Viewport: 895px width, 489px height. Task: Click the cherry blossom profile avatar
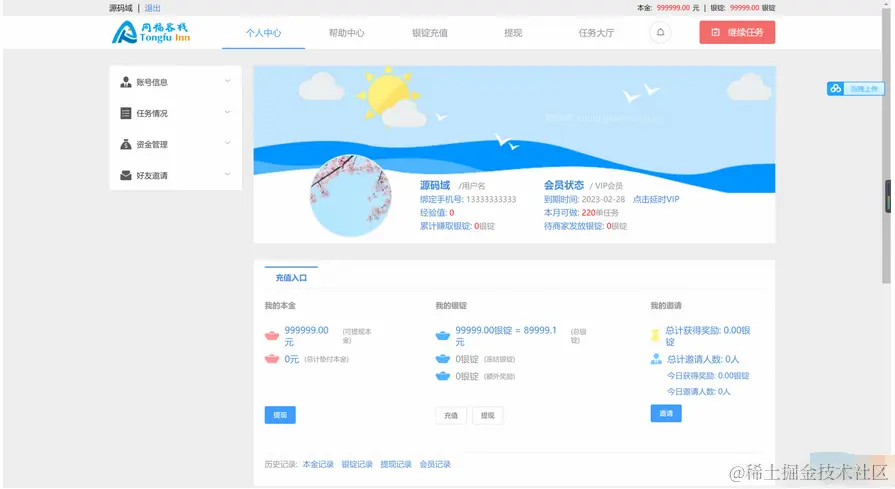(x=350, y=196)
